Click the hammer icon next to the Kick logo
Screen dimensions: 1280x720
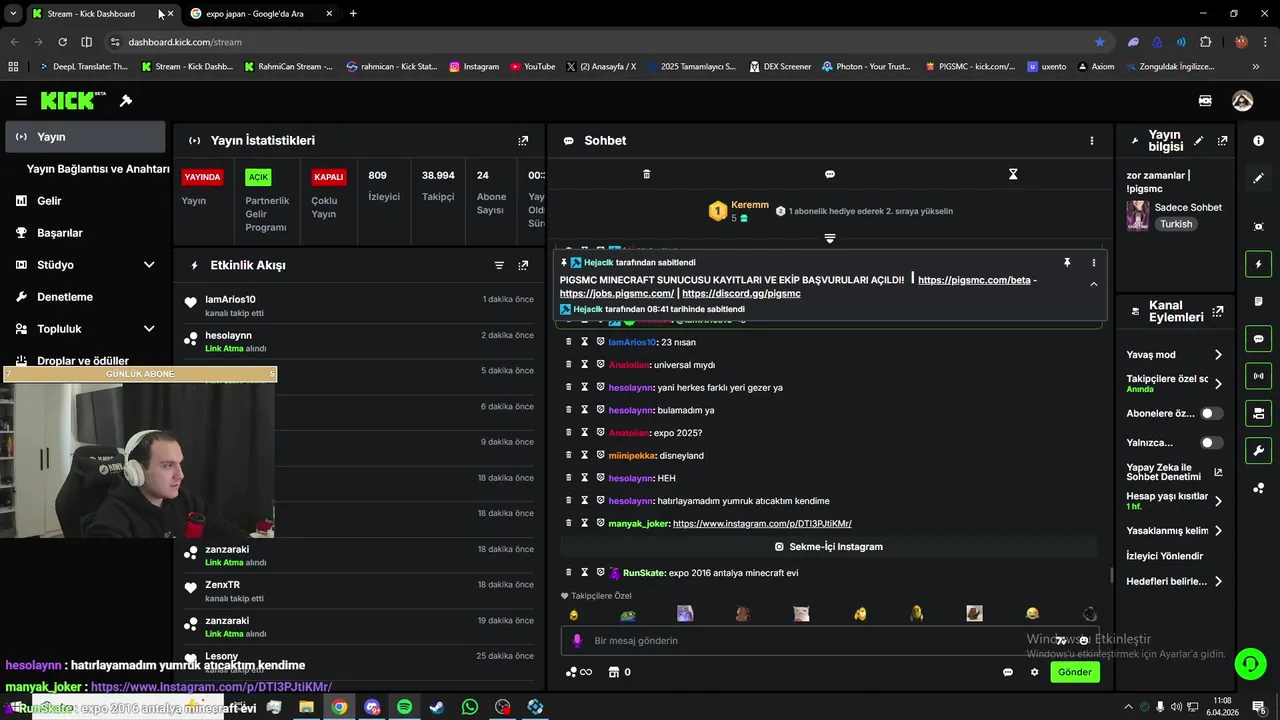[x=126, y=101]
